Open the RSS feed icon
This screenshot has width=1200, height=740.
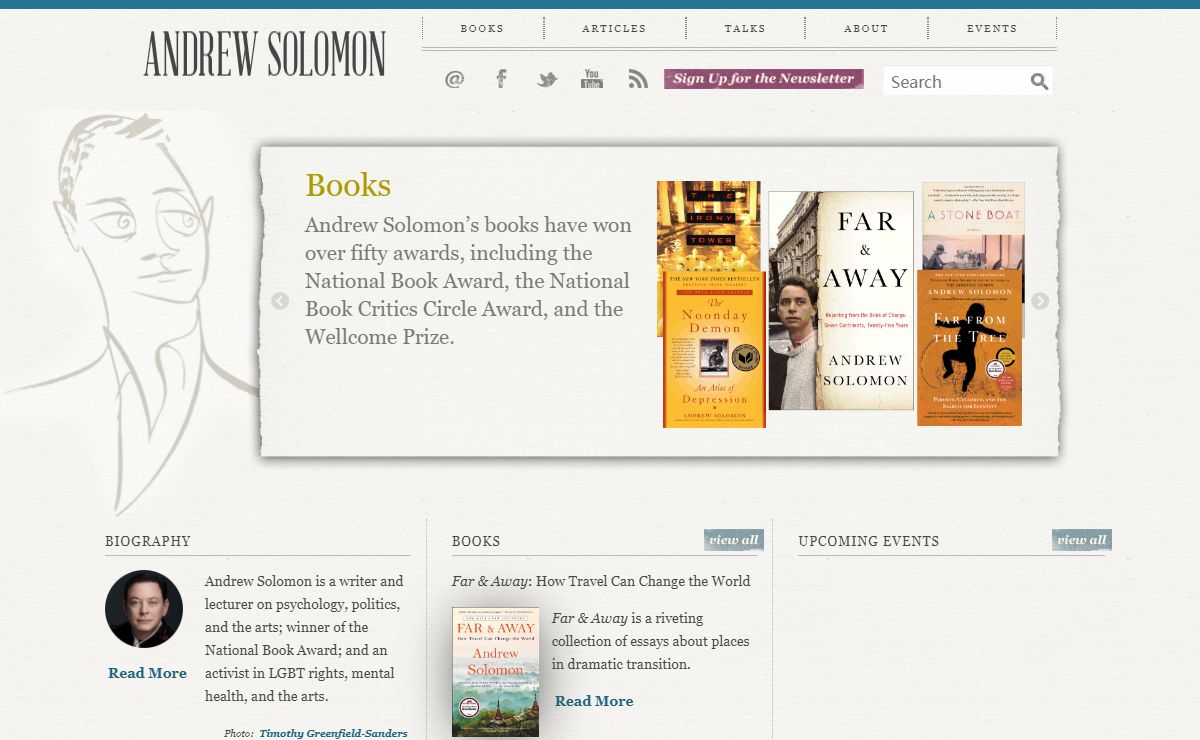click(638, 79)
